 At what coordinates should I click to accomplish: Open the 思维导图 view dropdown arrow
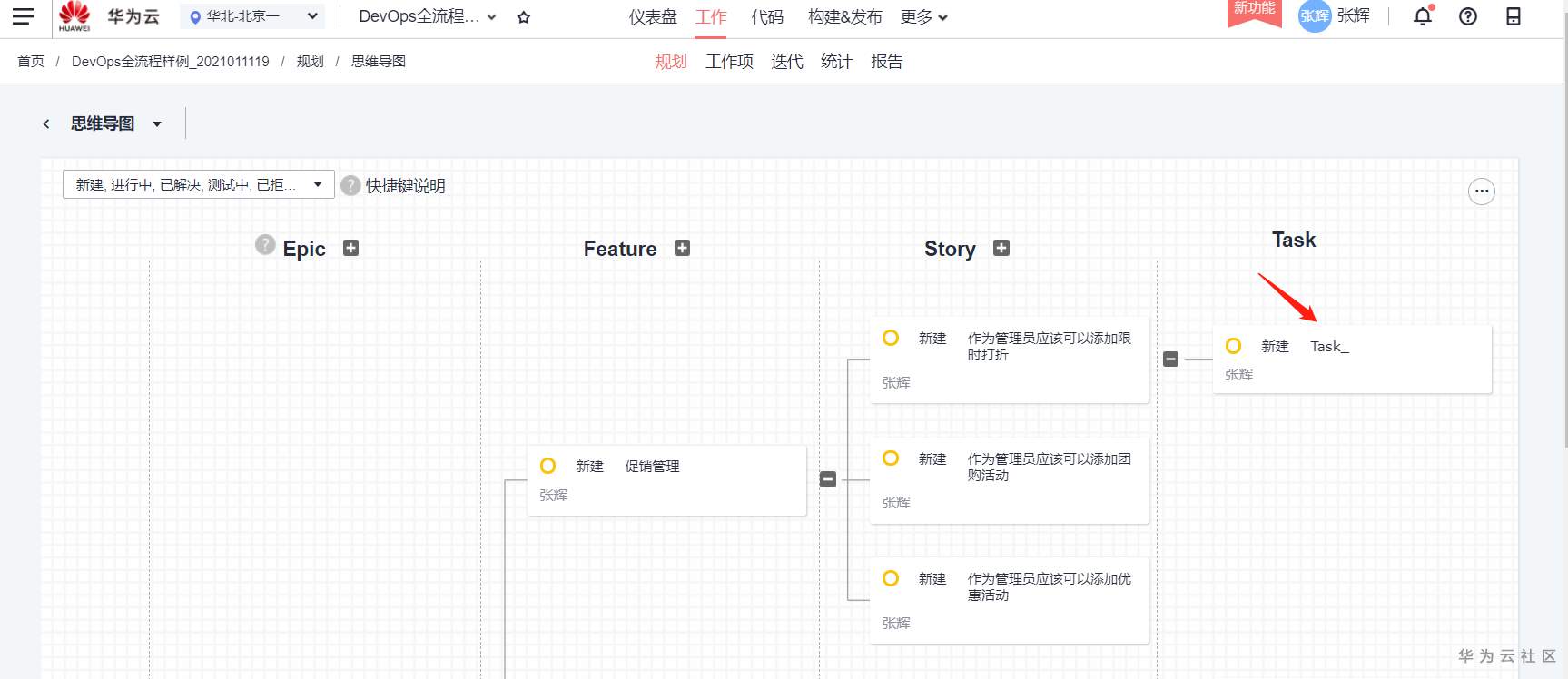point(157,124)
